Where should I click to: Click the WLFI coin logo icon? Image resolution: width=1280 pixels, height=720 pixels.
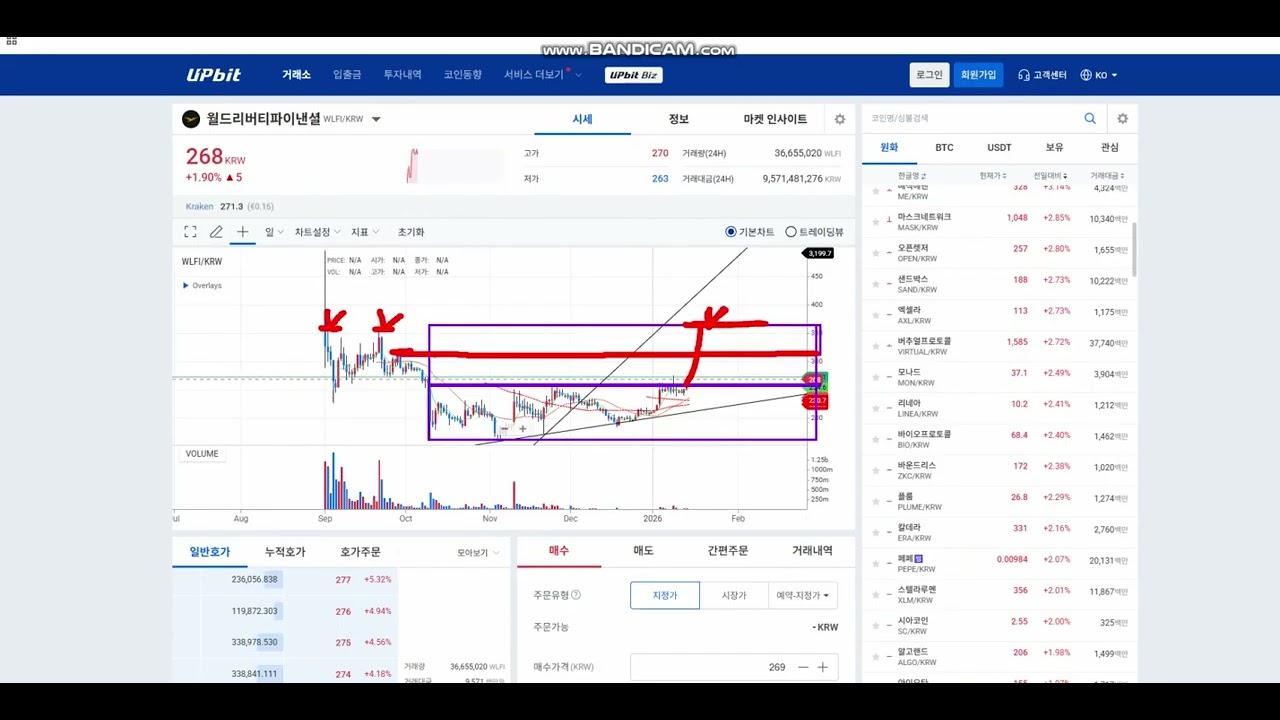(x=191, y=119)
